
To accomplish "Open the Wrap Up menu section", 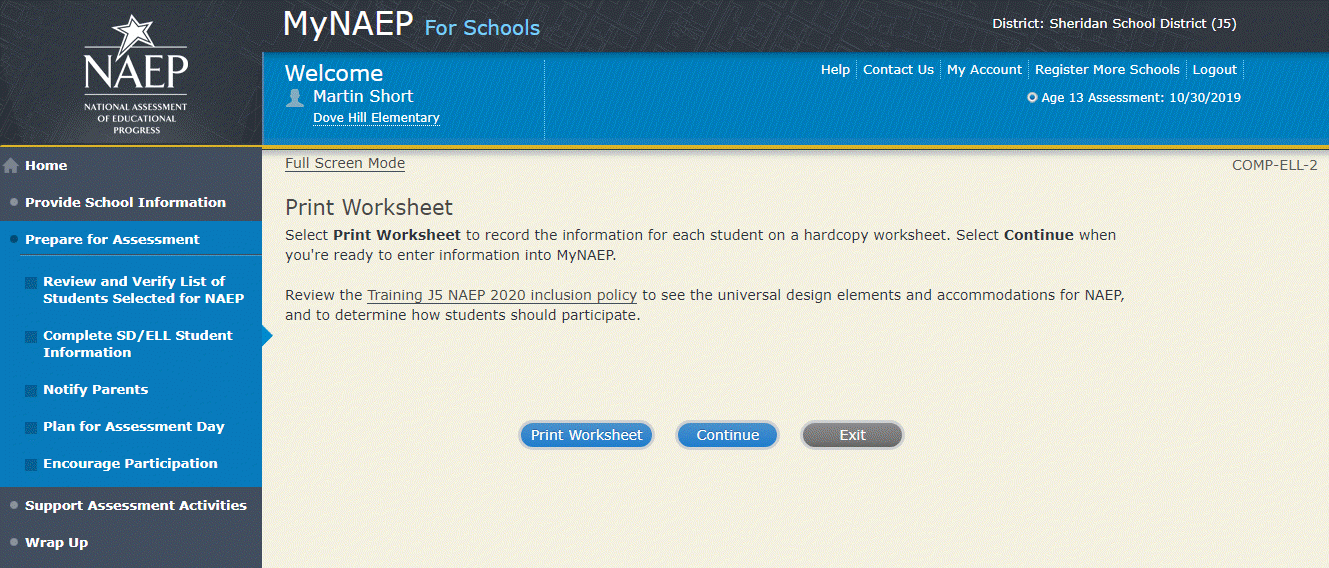I will tap(56, 542).
